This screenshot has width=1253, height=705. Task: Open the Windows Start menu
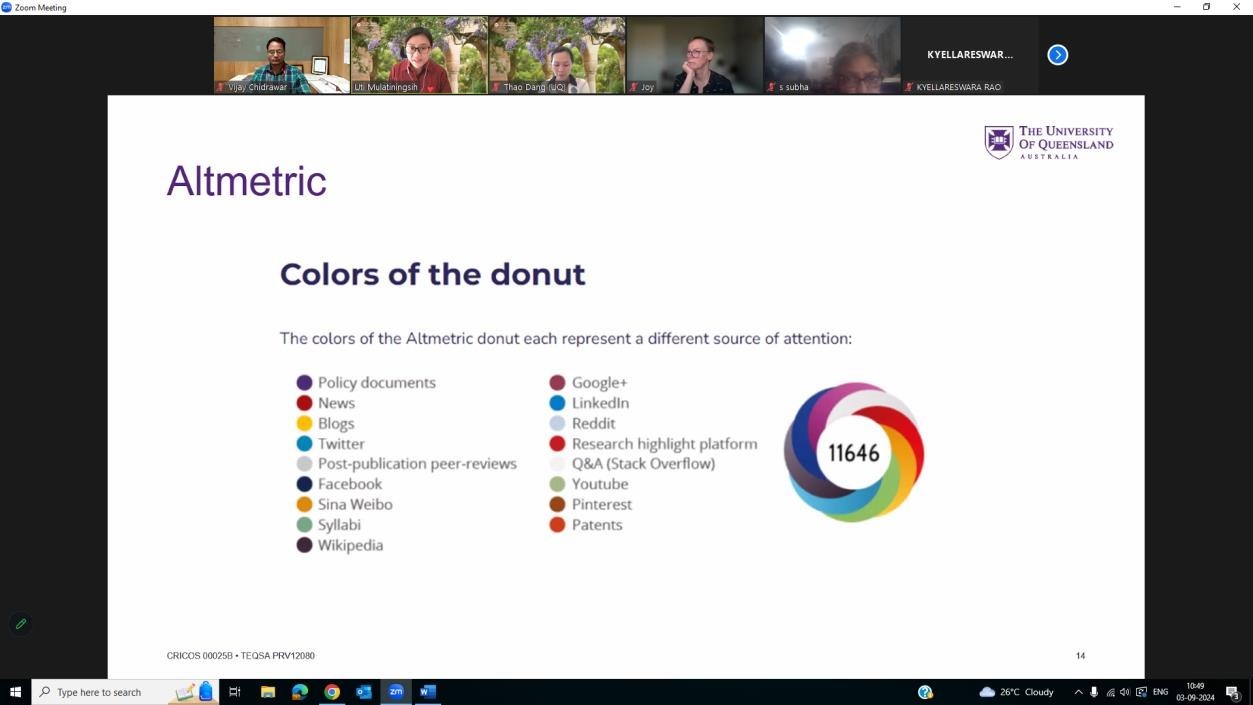coord(15,692)
